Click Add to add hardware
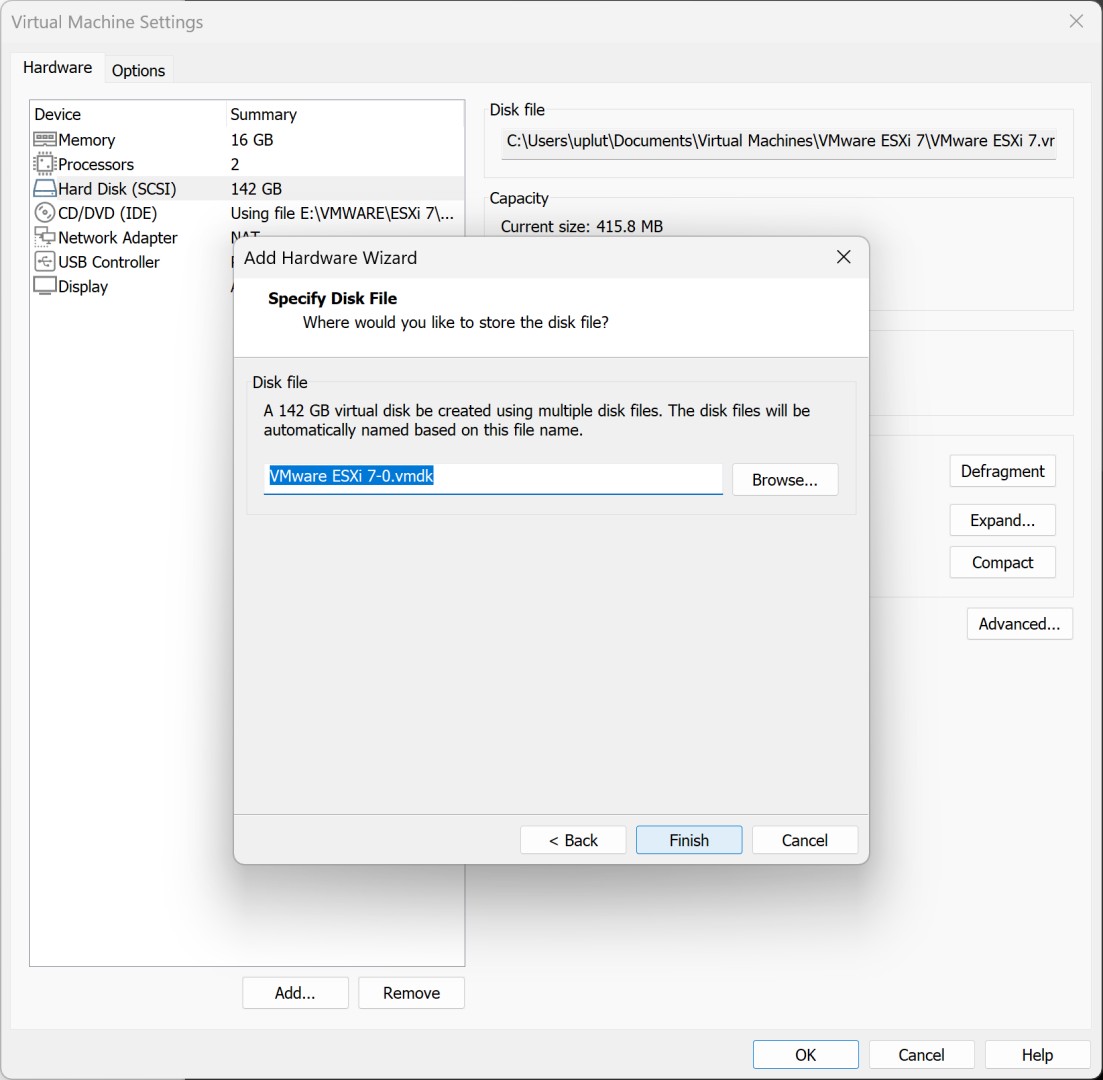This screenshot has height=1080, width=1103. [x=295, y=993]
